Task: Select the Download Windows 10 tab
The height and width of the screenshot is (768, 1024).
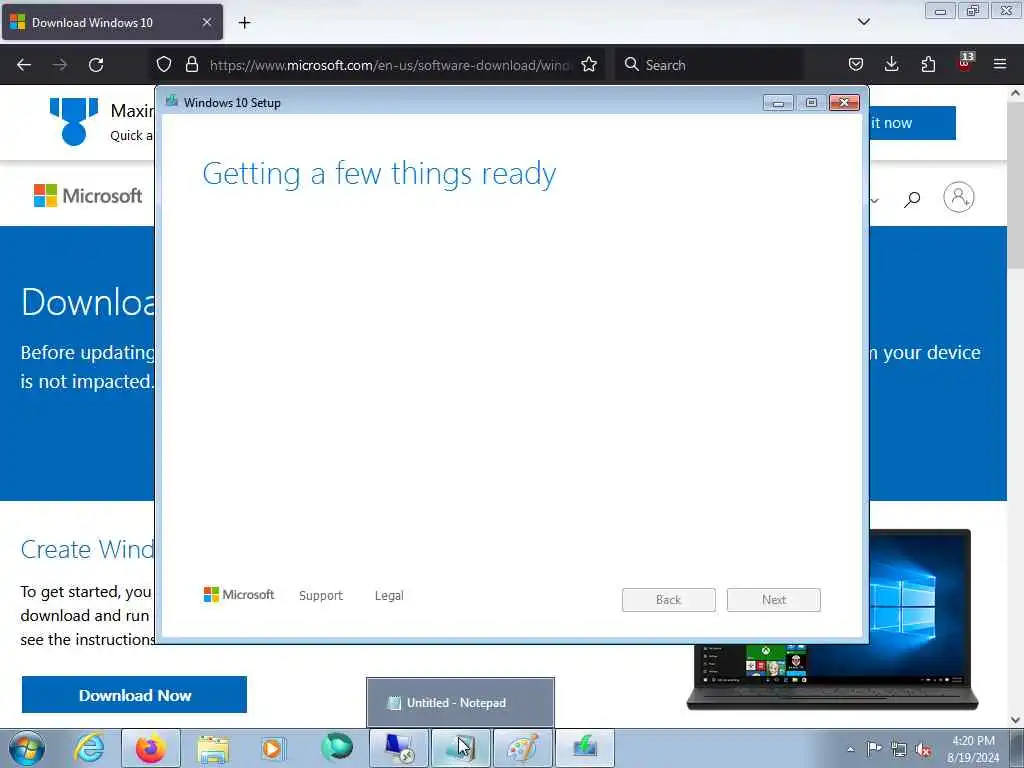Action: (112, 22)
